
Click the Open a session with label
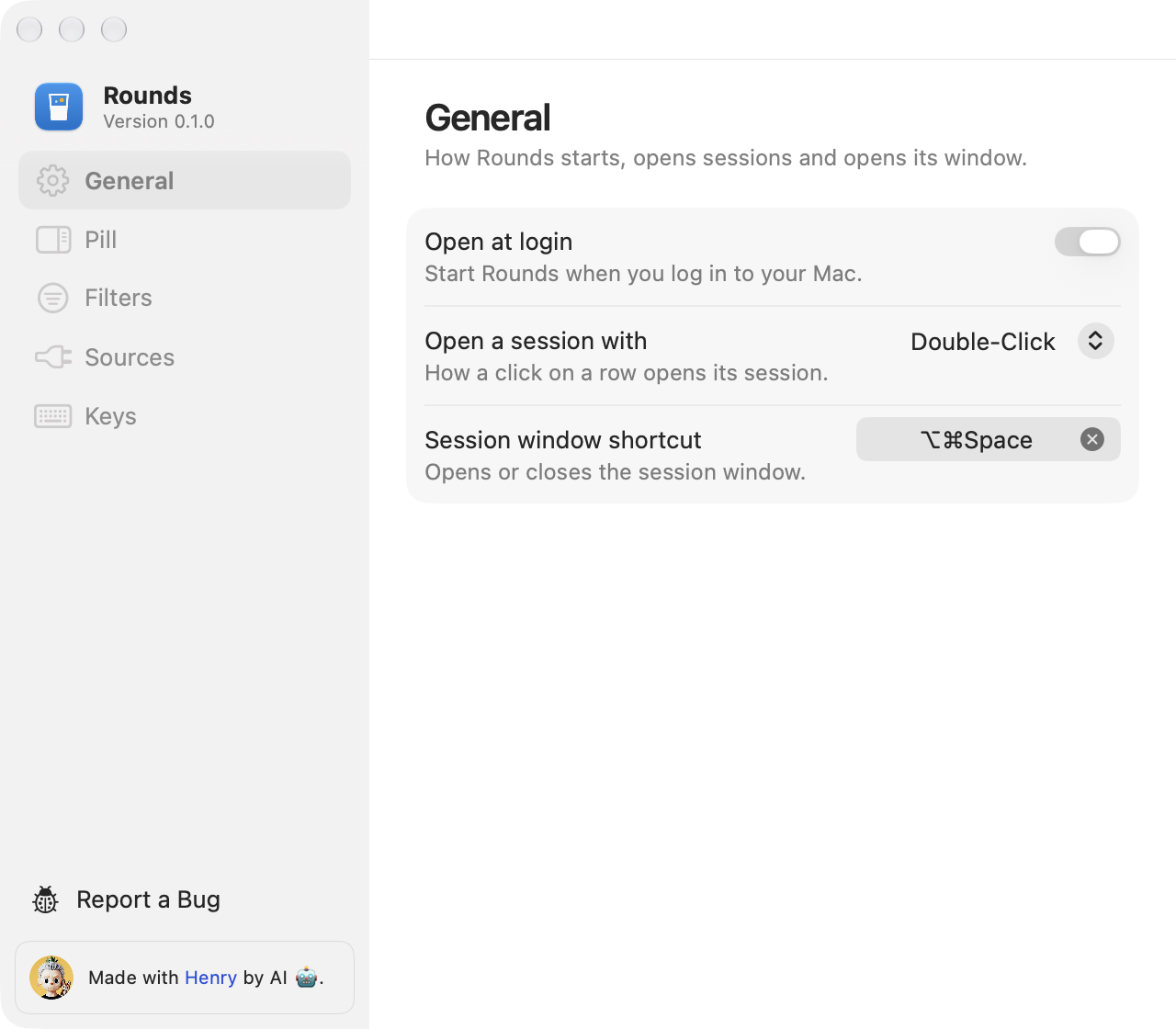pyautogui.click(x=536, y=341)
